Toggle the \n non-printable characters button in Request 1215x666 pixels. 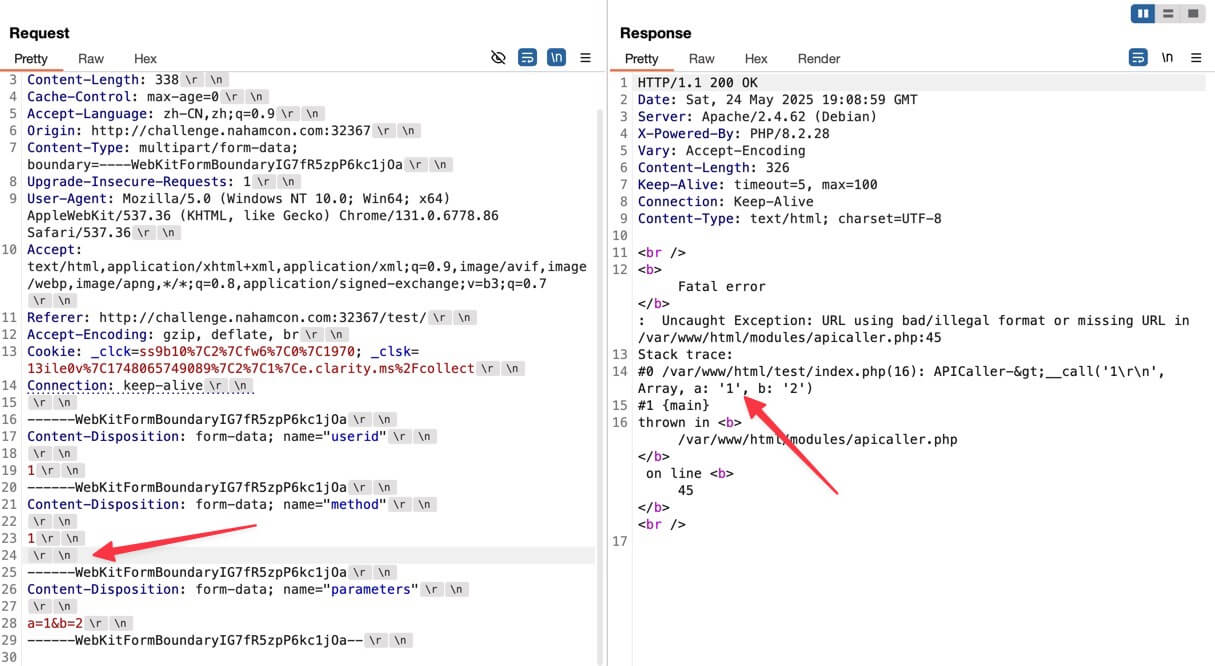click(x=556, y=58)
